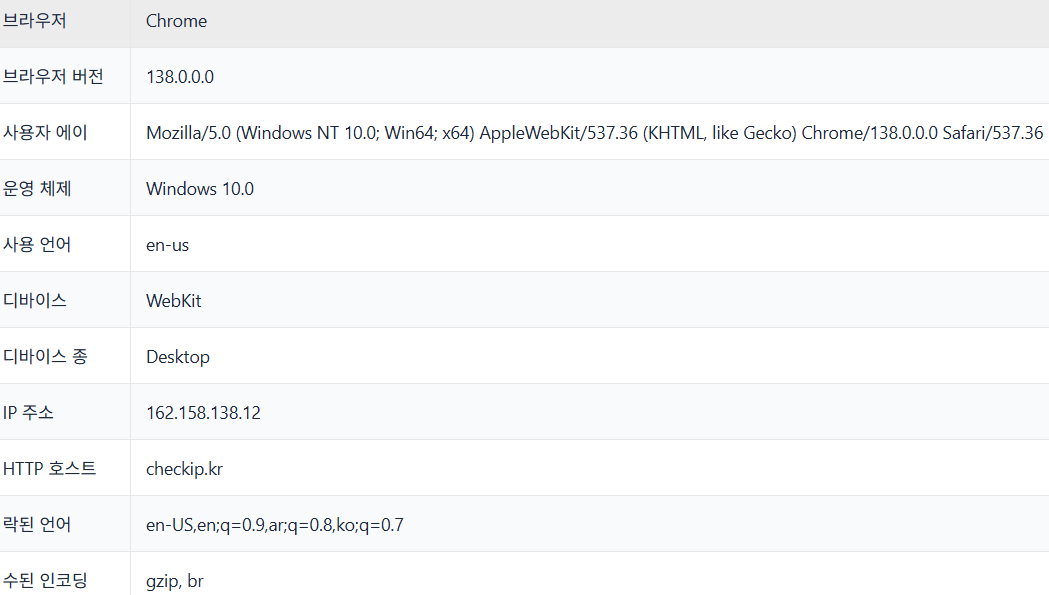
Task: Click the en-US,en;q=0.9 accepted languages value
Action: [x=275, y=525]
